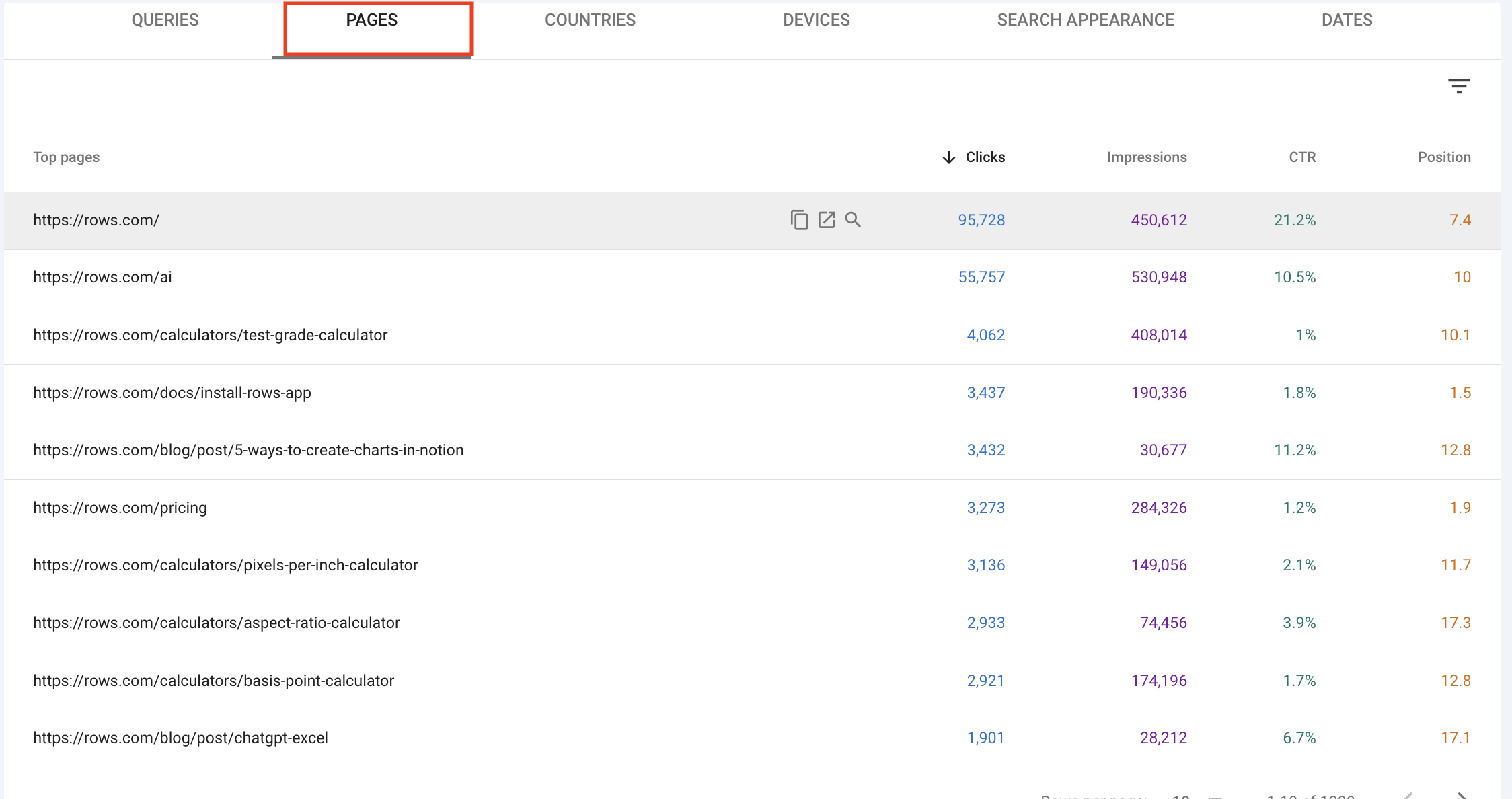Click the 55,757 clicks value
Screen dimensions: 1512x799
point(981,277)
